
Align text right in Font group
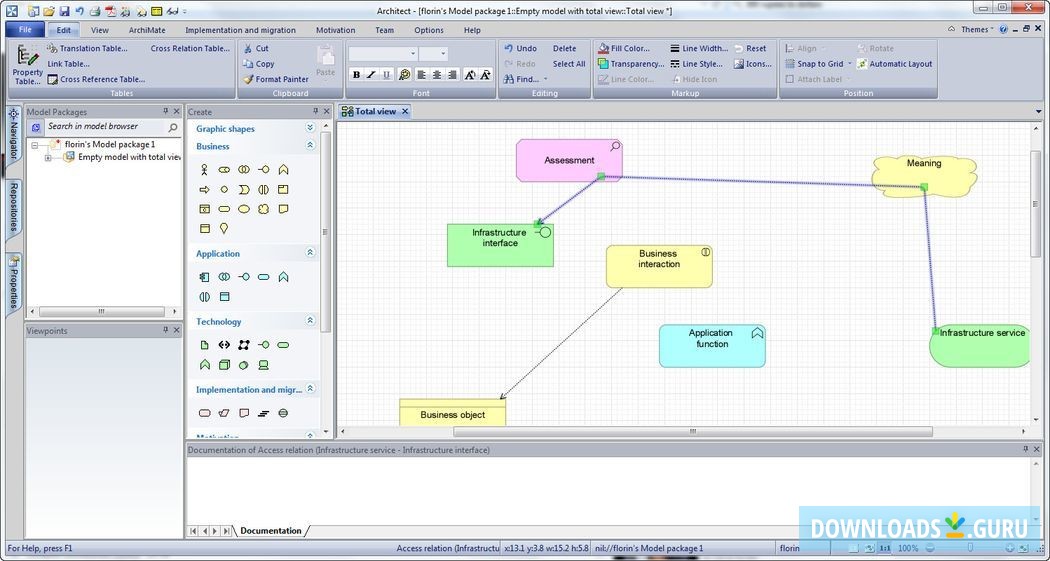[453, 75]
